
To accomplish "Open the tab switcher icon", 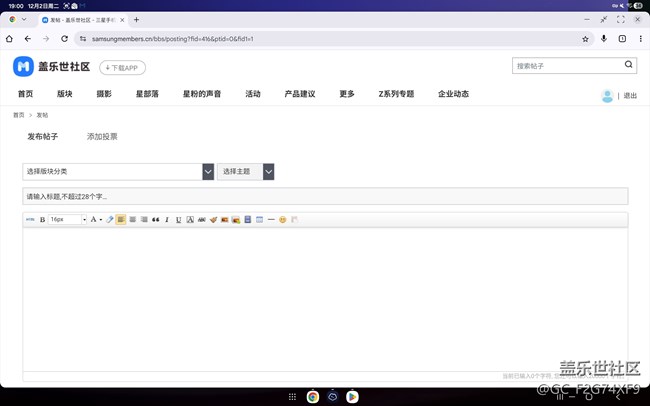I will point(622,39).
